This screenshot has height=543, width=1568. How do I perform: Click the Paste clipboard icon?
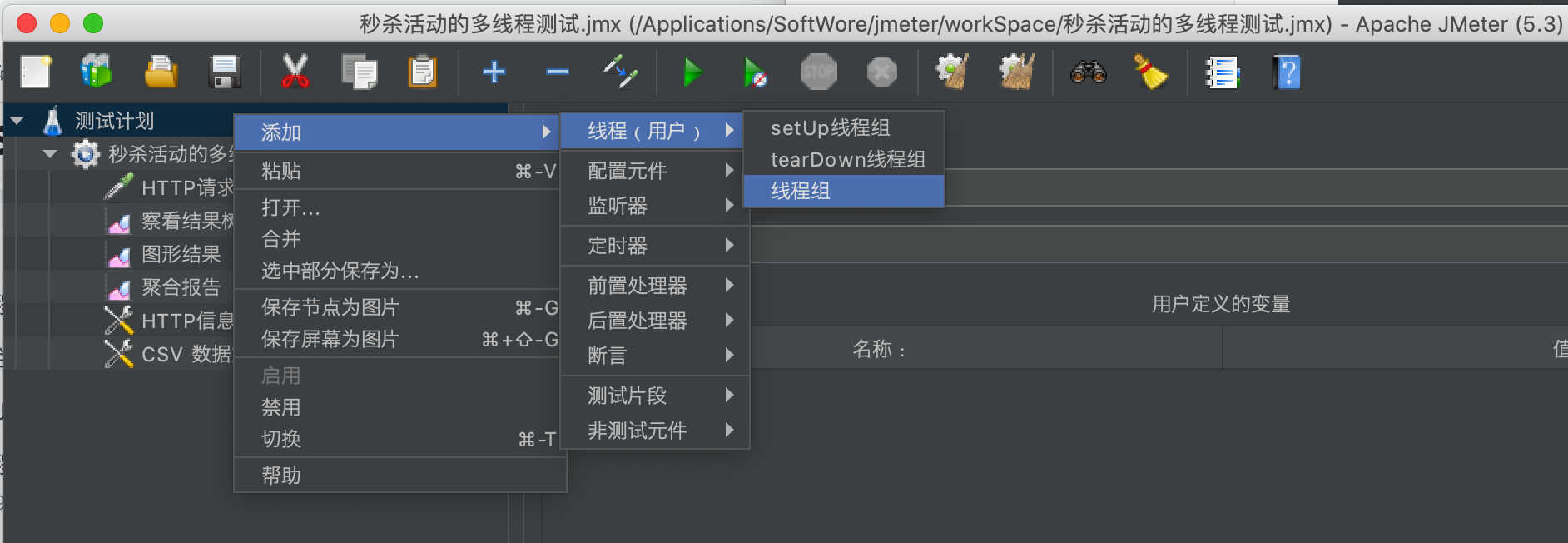[422, 72]
